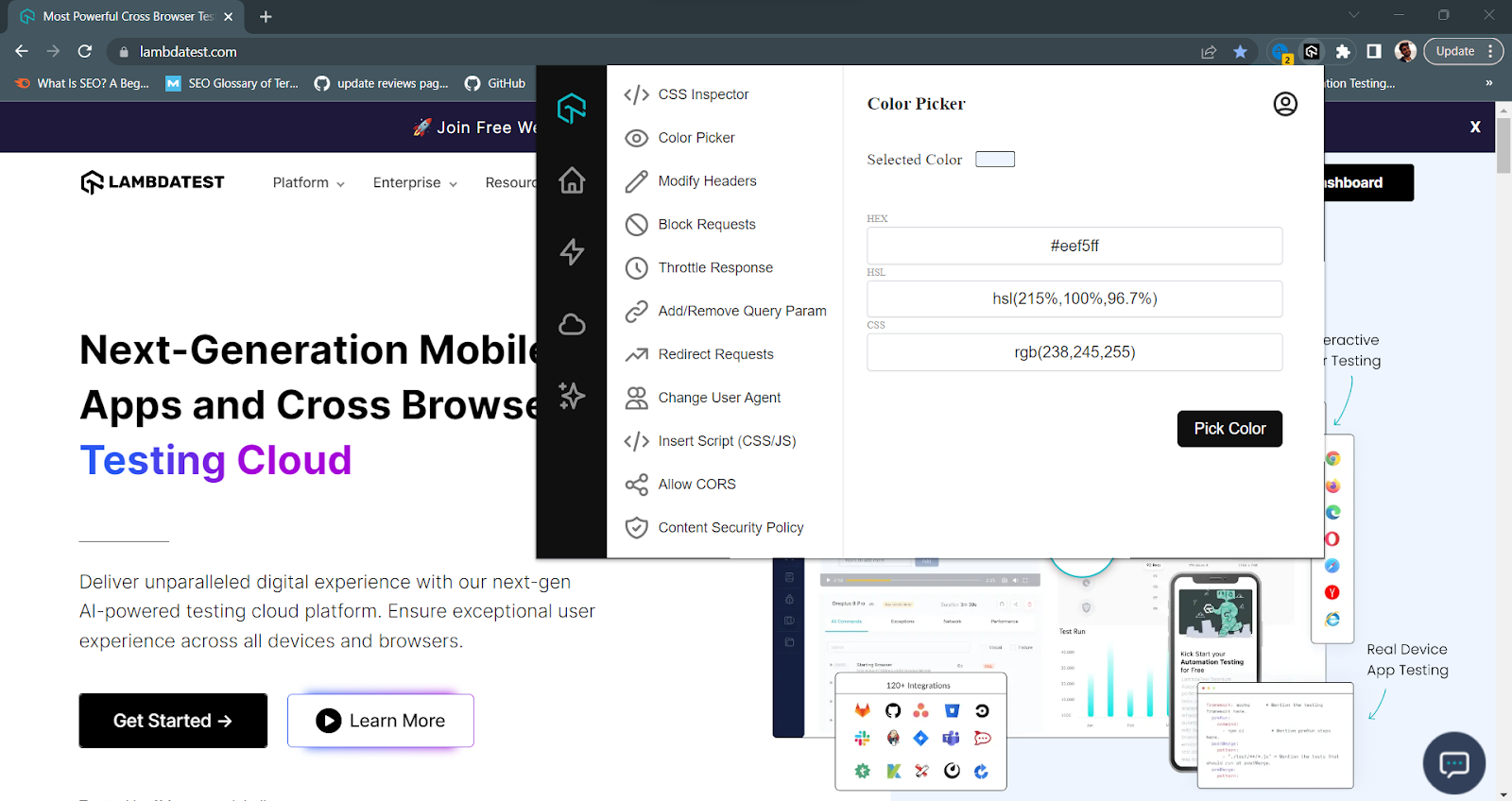Click the Get Started button
The width and height of the screenshot is (1512, 801).
173,721
